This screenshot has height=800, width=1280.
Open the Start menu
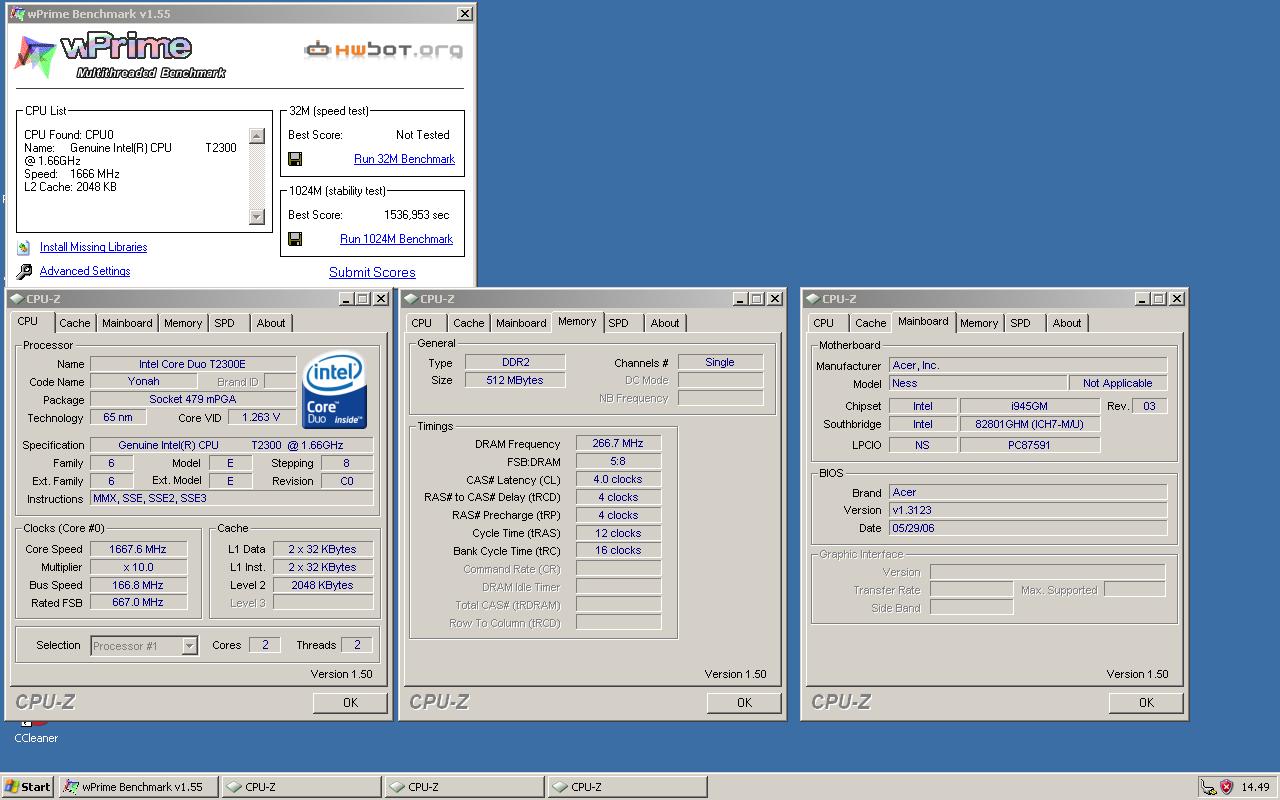[28, 787]
